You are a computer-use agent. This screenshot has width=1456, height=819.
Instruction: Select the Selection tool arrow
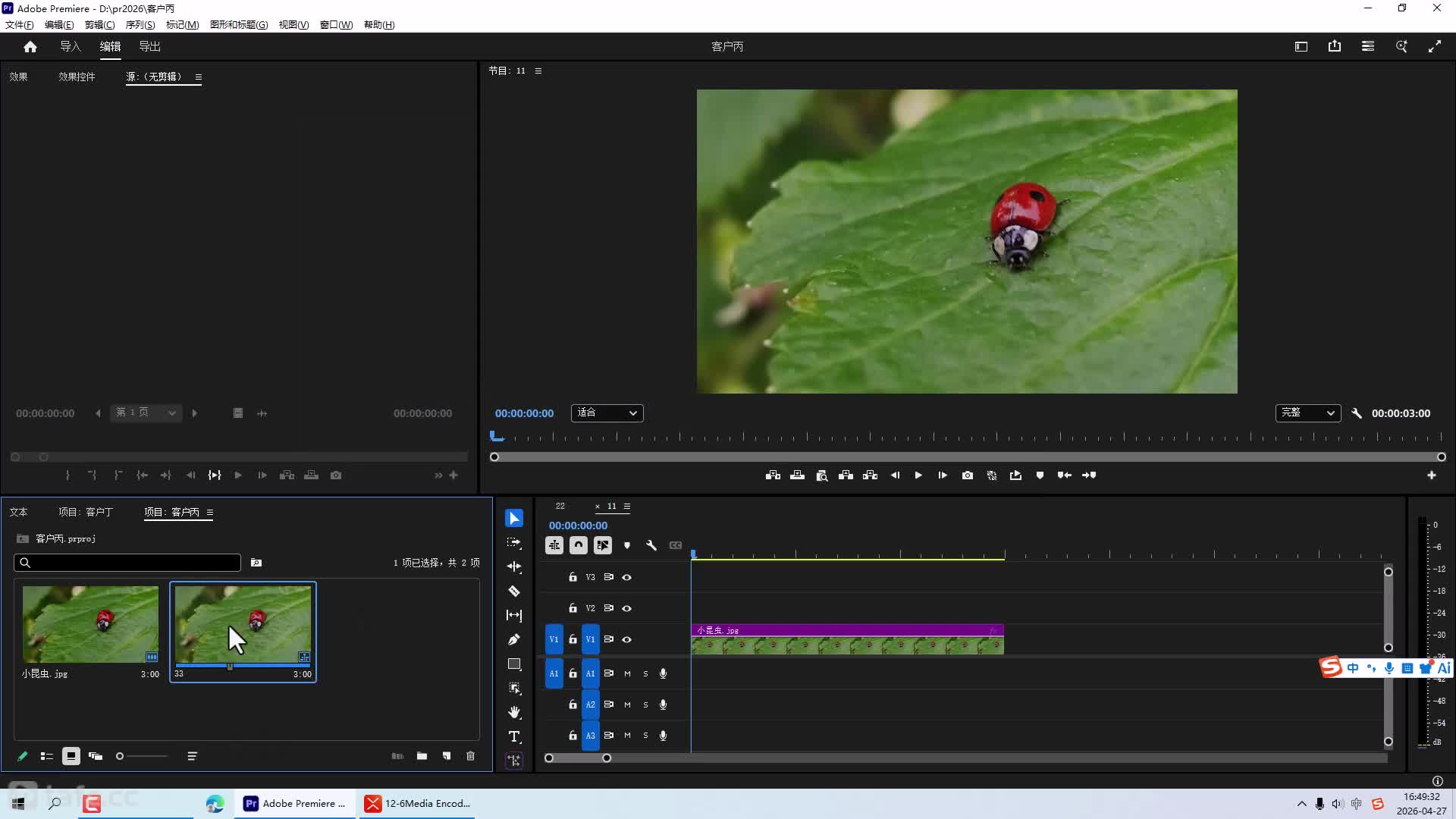514,519
